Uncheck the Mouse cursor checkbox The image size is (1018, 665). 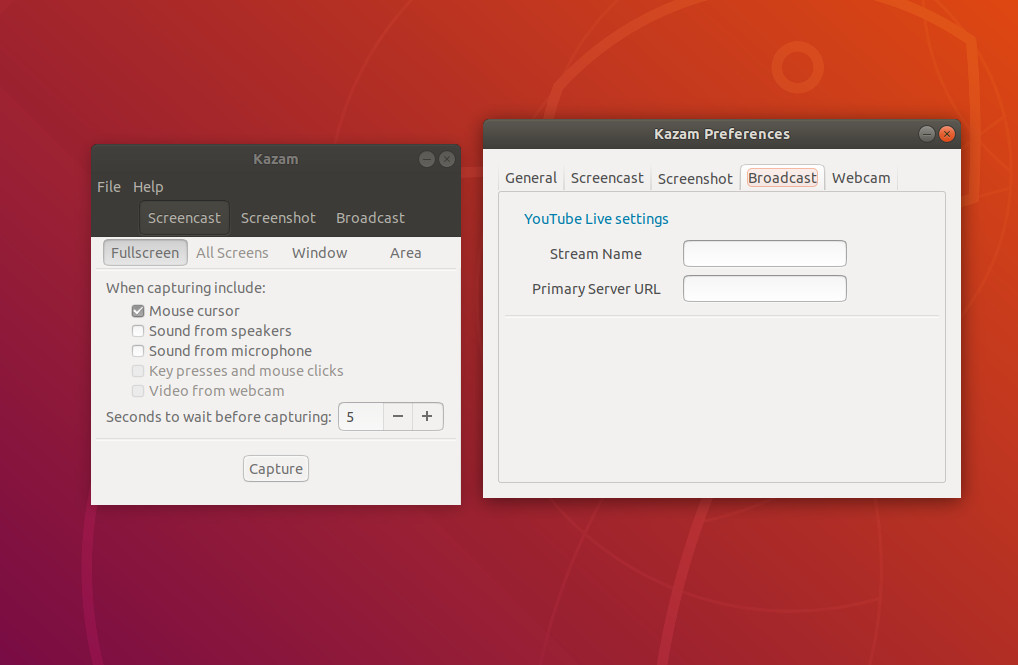click(x=139, y=311)
